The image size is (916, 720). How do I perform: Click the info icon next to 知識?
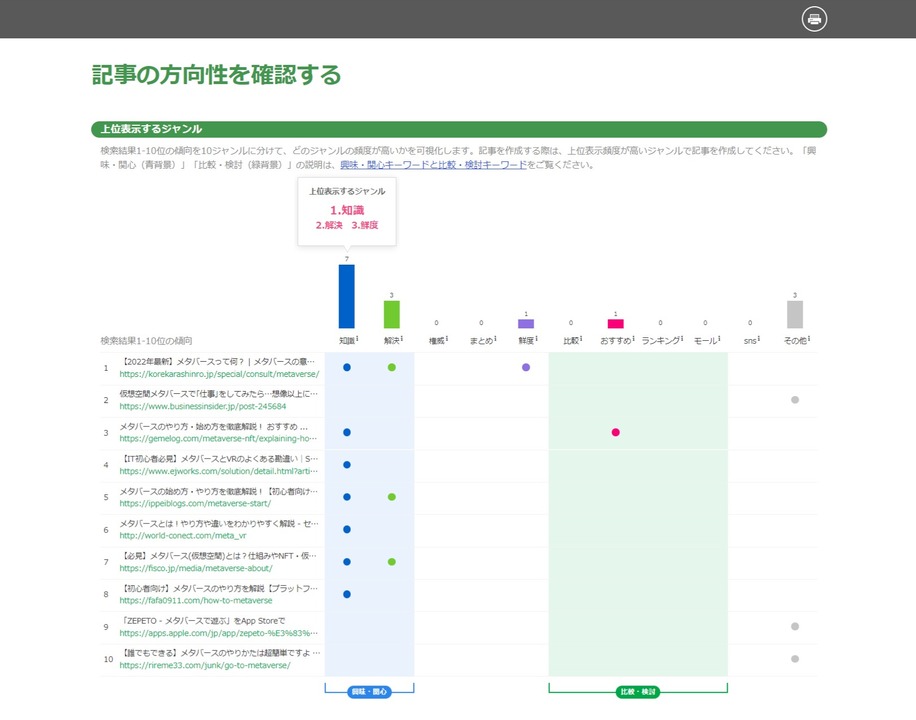pos(358,338)
